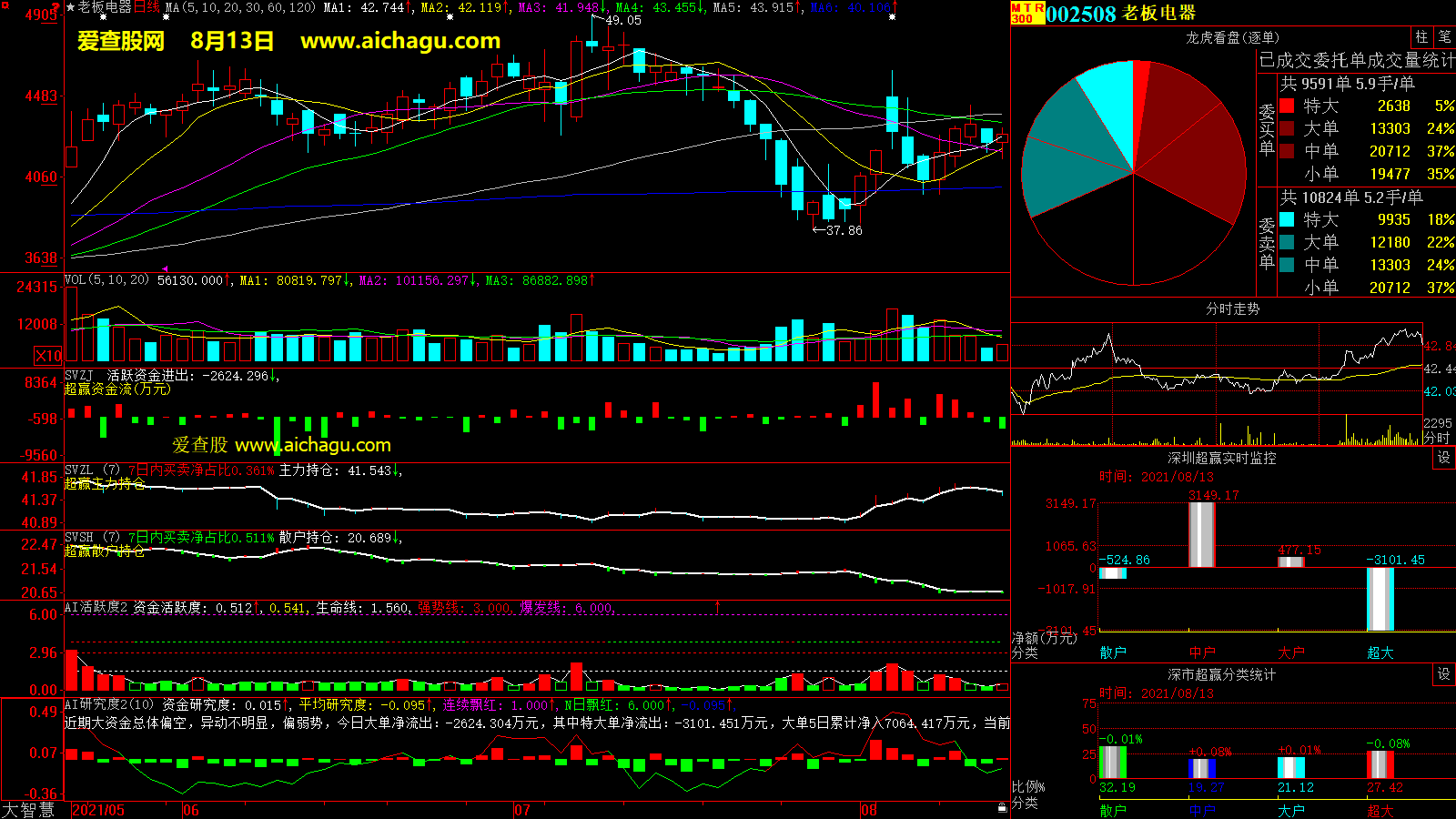Switch order view to 笔 mode
The image size is (1456, 819).
[1444, 37]
